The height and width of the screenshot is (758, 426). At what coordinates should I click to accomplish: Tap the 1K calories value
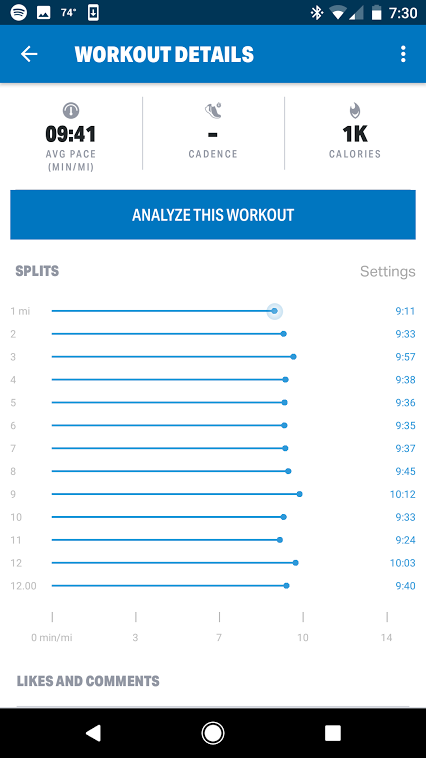tap(355, 134)
